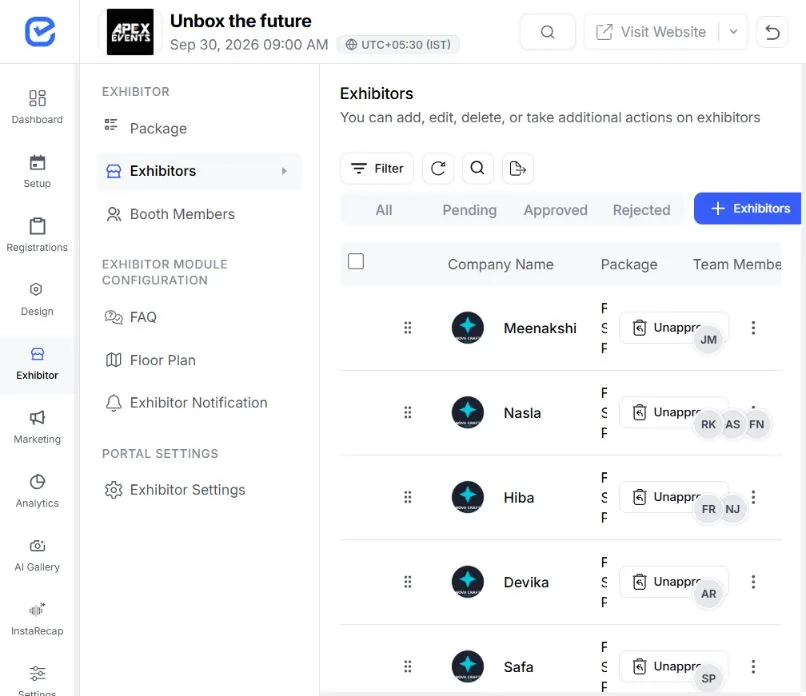Viewport: 806px width, 696px height.
Task: Click the back arrow icon in header
Action: [772, 32]
